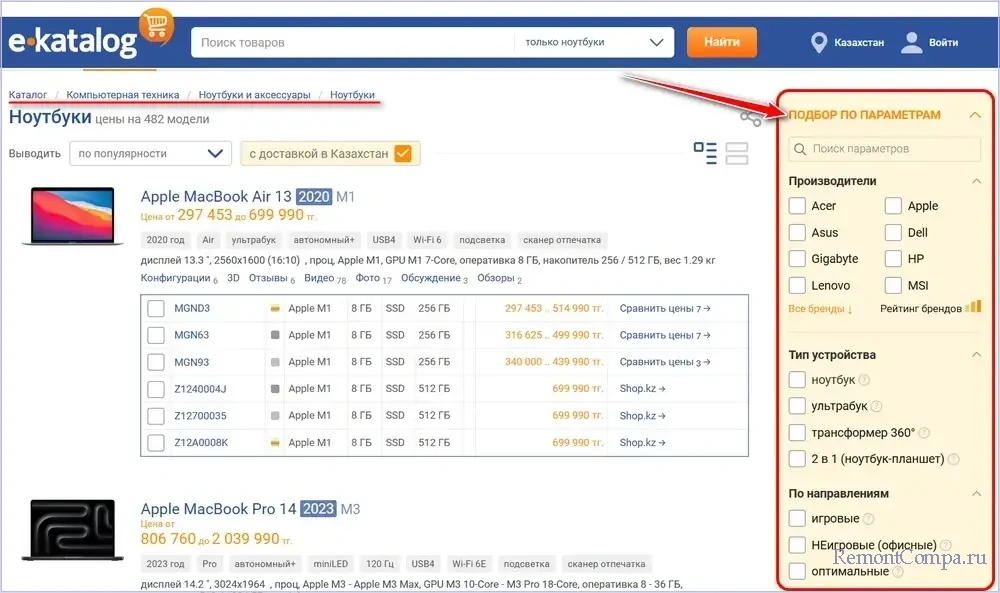Screen dimensions: 1000x593
Task: Click the help icon next to трансформер 360°
Action: click(x=923, y=433)
